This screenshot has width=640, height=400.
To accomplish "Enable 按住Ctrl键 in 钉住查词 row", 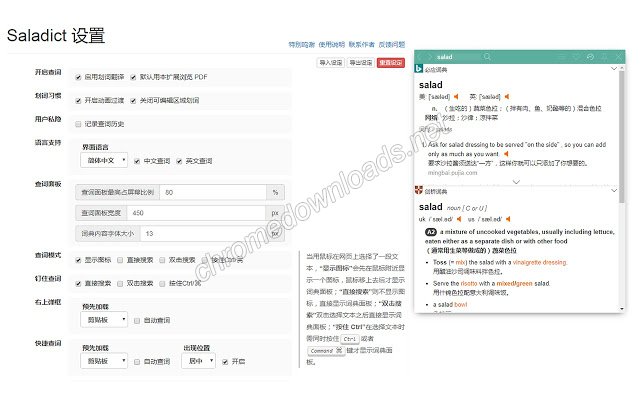I will [x=162, y=284].
